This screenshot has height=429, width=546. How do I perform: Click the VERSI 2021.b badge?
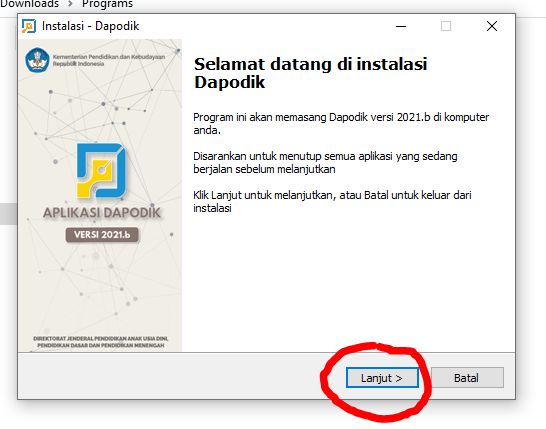click(102, 235)
